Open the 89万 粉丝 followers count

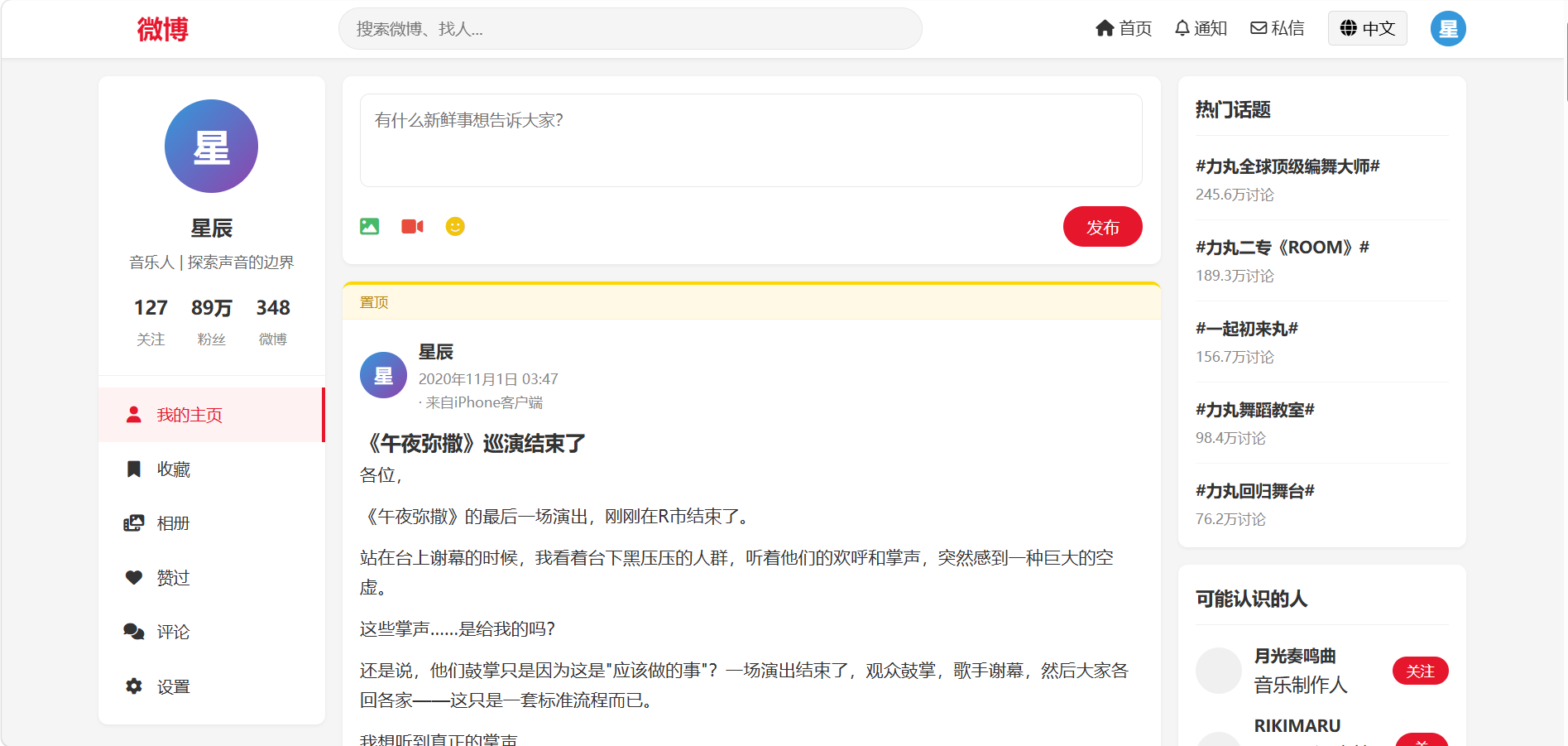(212, 321)
